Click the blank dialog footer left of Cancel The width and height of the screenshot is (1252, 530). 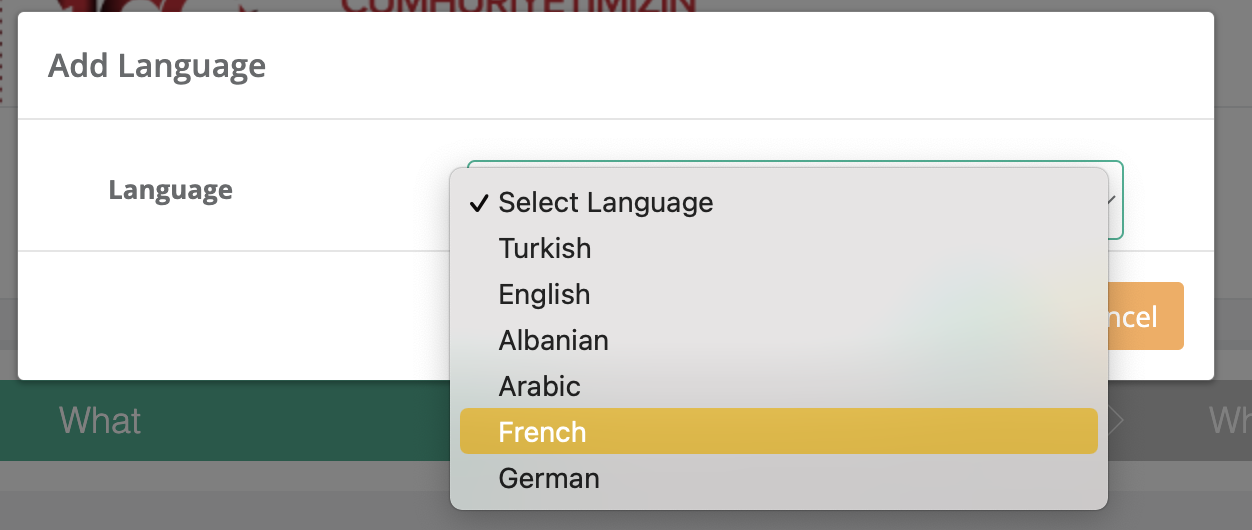pos(230,315)
